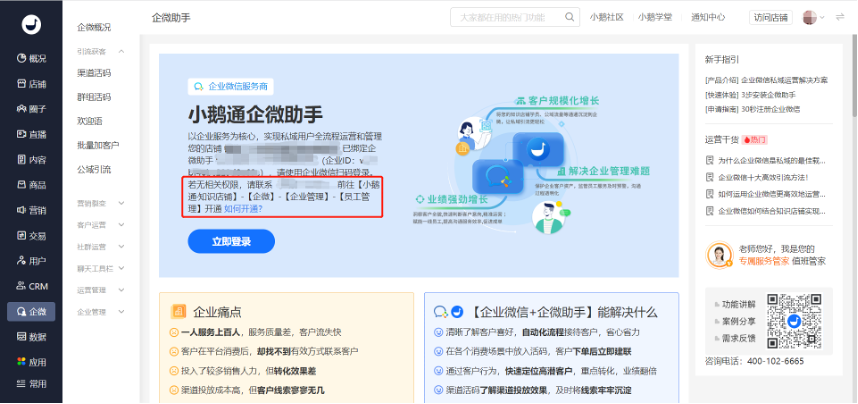Open CRM in the dark sidebar
The width and height of the screenshot is (858, 404).
[31, 286]
